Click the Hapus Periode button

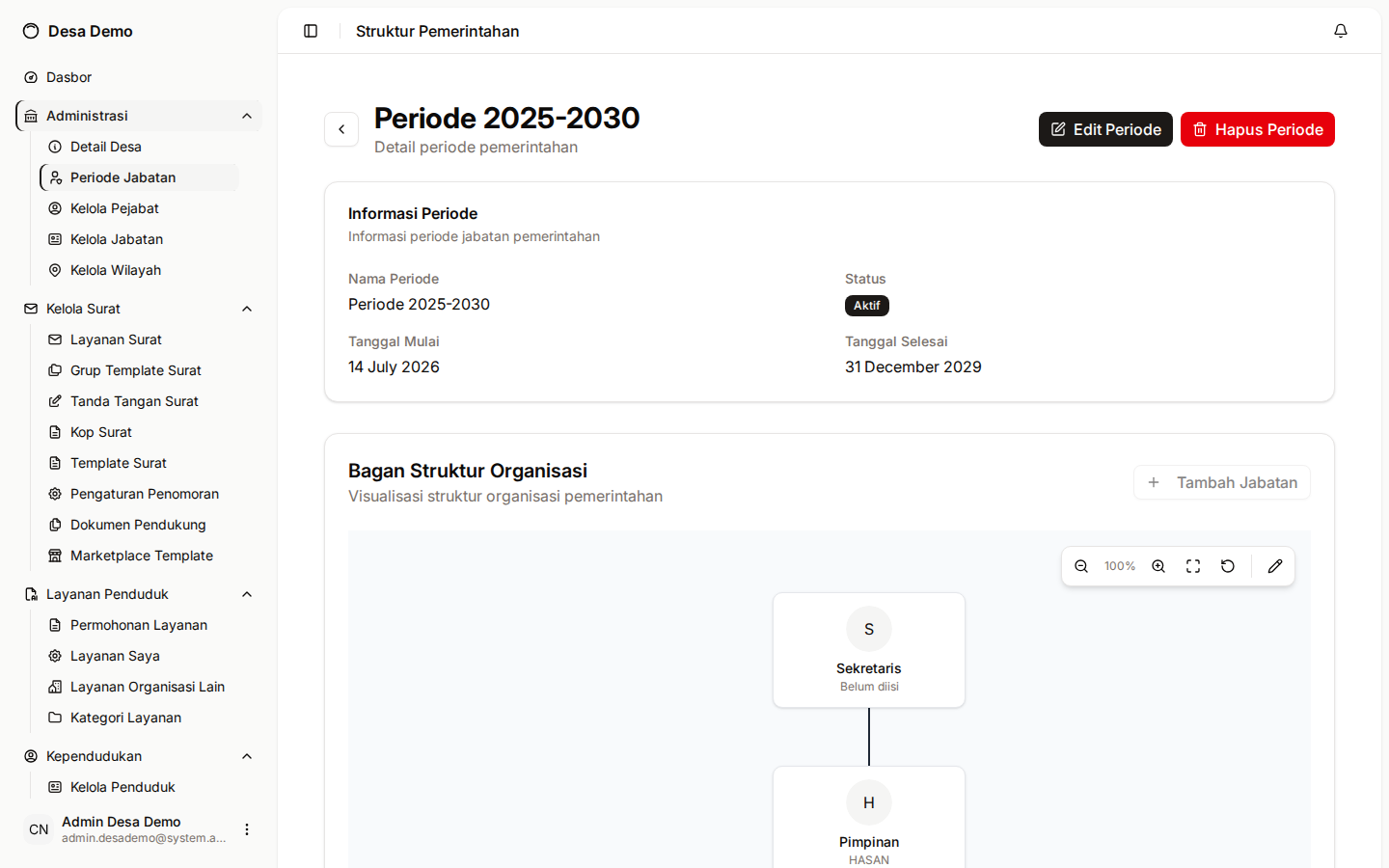[1258, 129]
